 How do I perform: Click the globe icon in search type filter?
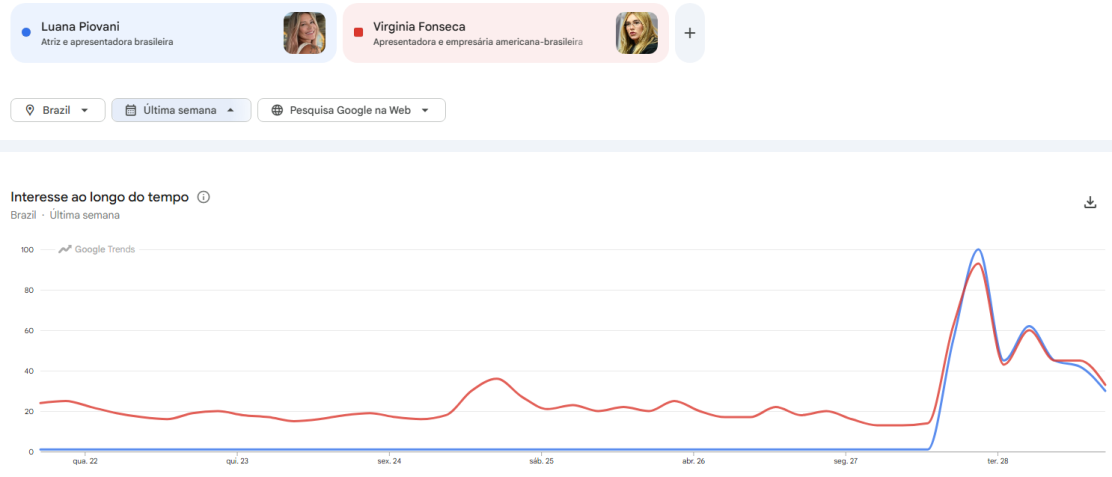click(277, 110)
